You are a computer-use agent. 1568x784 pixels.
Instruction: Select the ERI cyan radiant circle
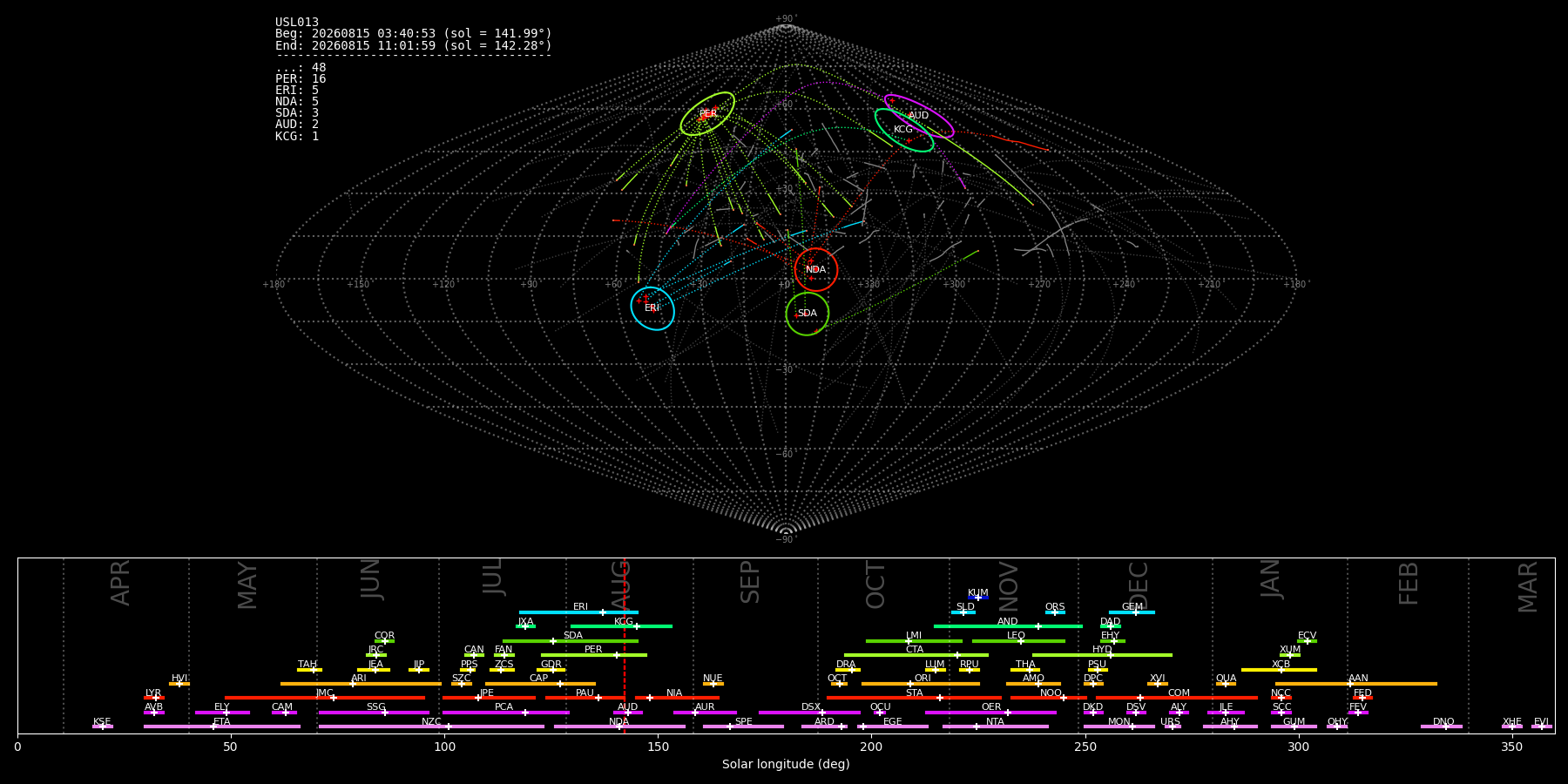tap(652, 308)
